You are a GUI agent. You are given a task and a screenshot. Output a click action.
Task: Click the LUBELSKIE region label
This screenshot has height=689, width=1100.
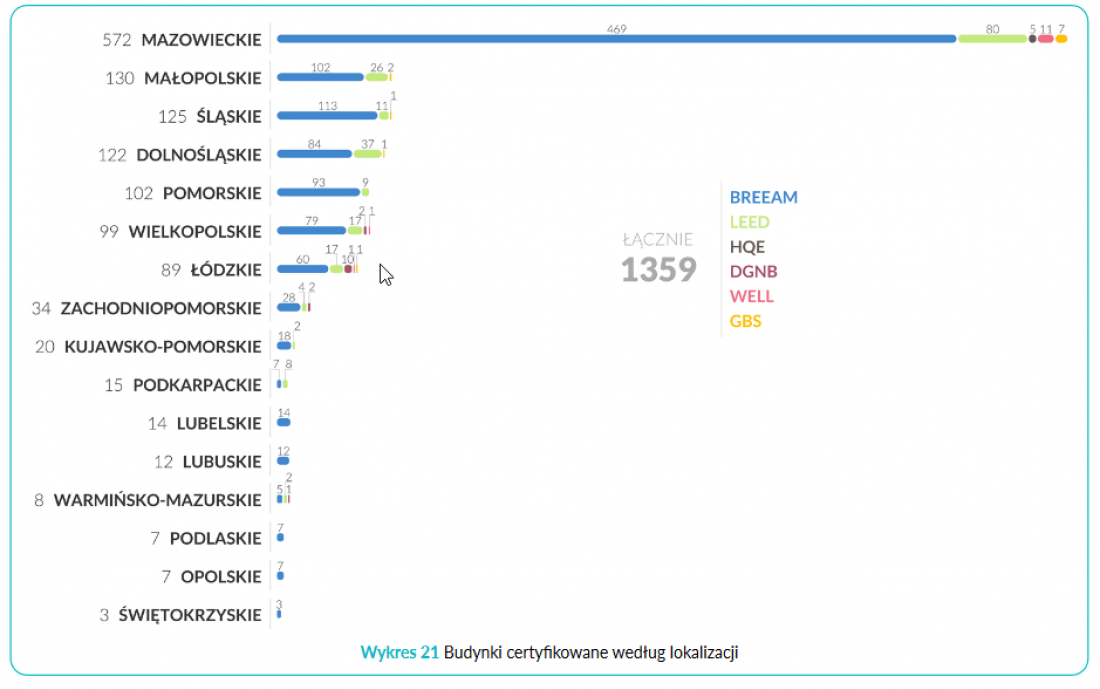pyautogui.click(x=219, y=423)
